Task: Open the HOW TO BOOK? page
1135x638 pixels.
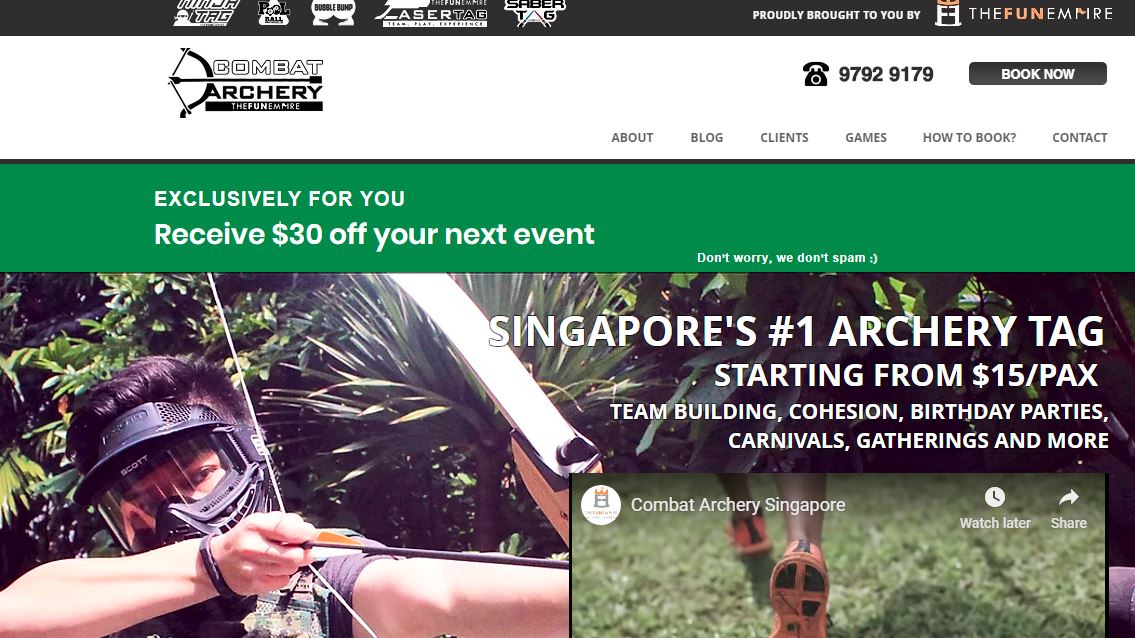Action: [969, 138]
